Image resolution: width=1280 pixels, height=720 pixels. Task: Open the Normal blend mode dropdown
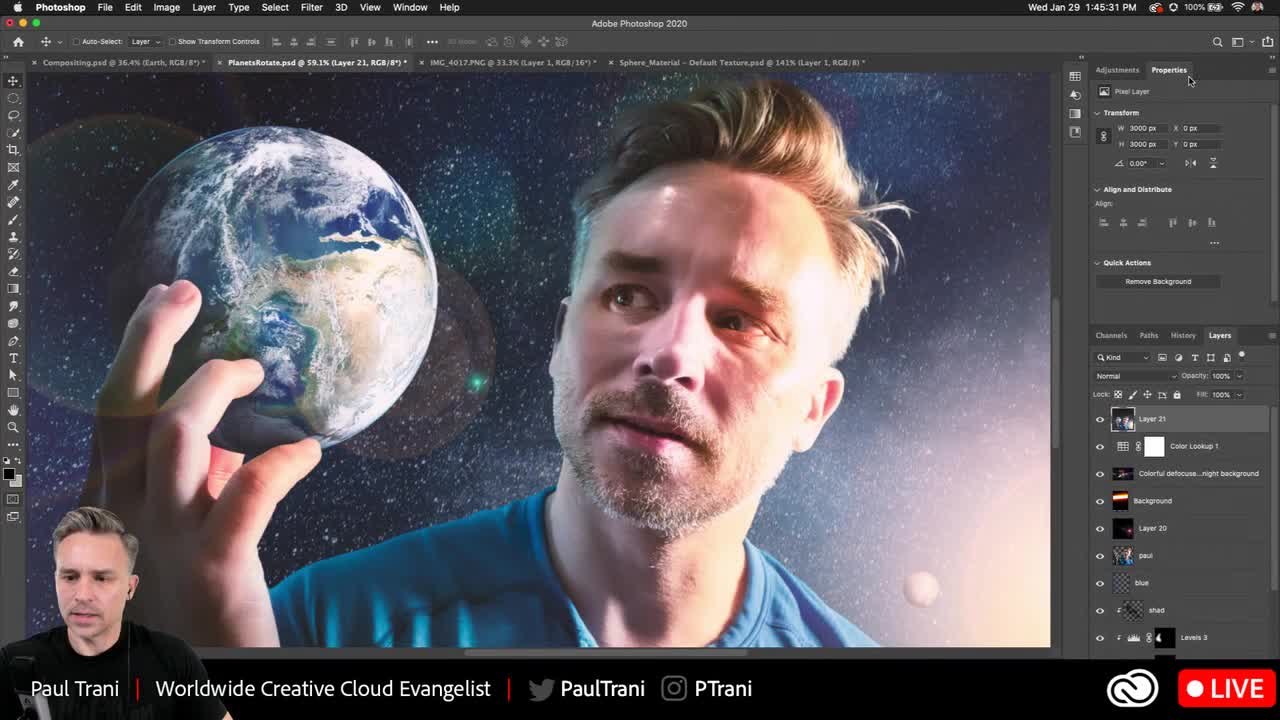(1136, 376)
